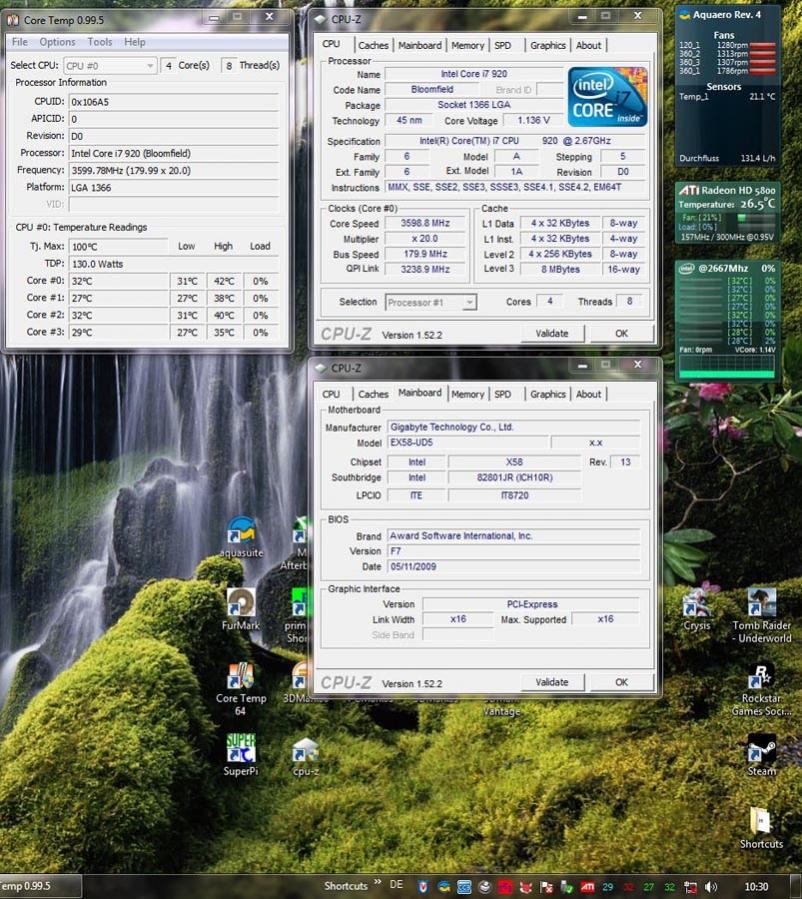
Task: Launch the Crysis desktop shortcut
Action: (697, 609)
